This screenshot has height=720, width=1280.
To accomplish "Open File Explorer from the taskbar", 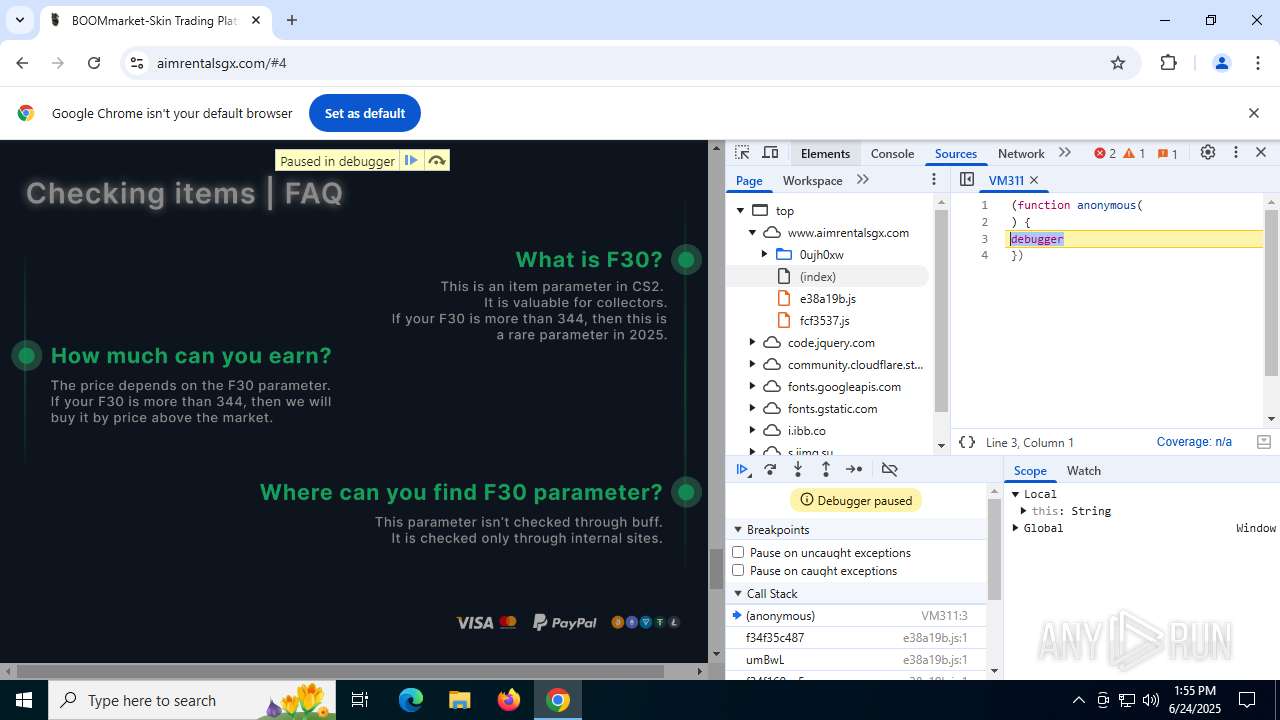I will point(459,700).
